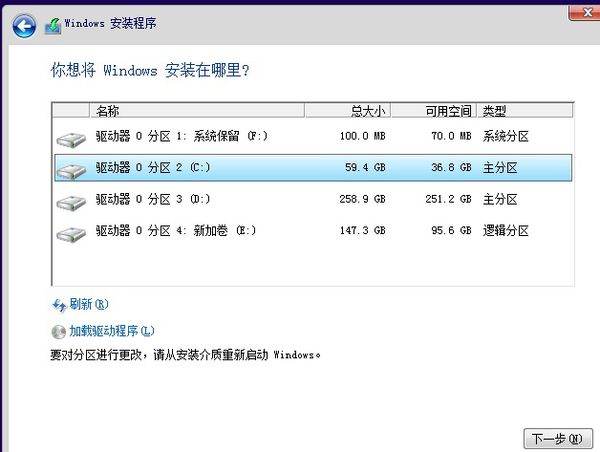Click the 逻辑分区 type cell
Image resolution: width=600 pixels, height=452 pixels.
click(505, 231)
